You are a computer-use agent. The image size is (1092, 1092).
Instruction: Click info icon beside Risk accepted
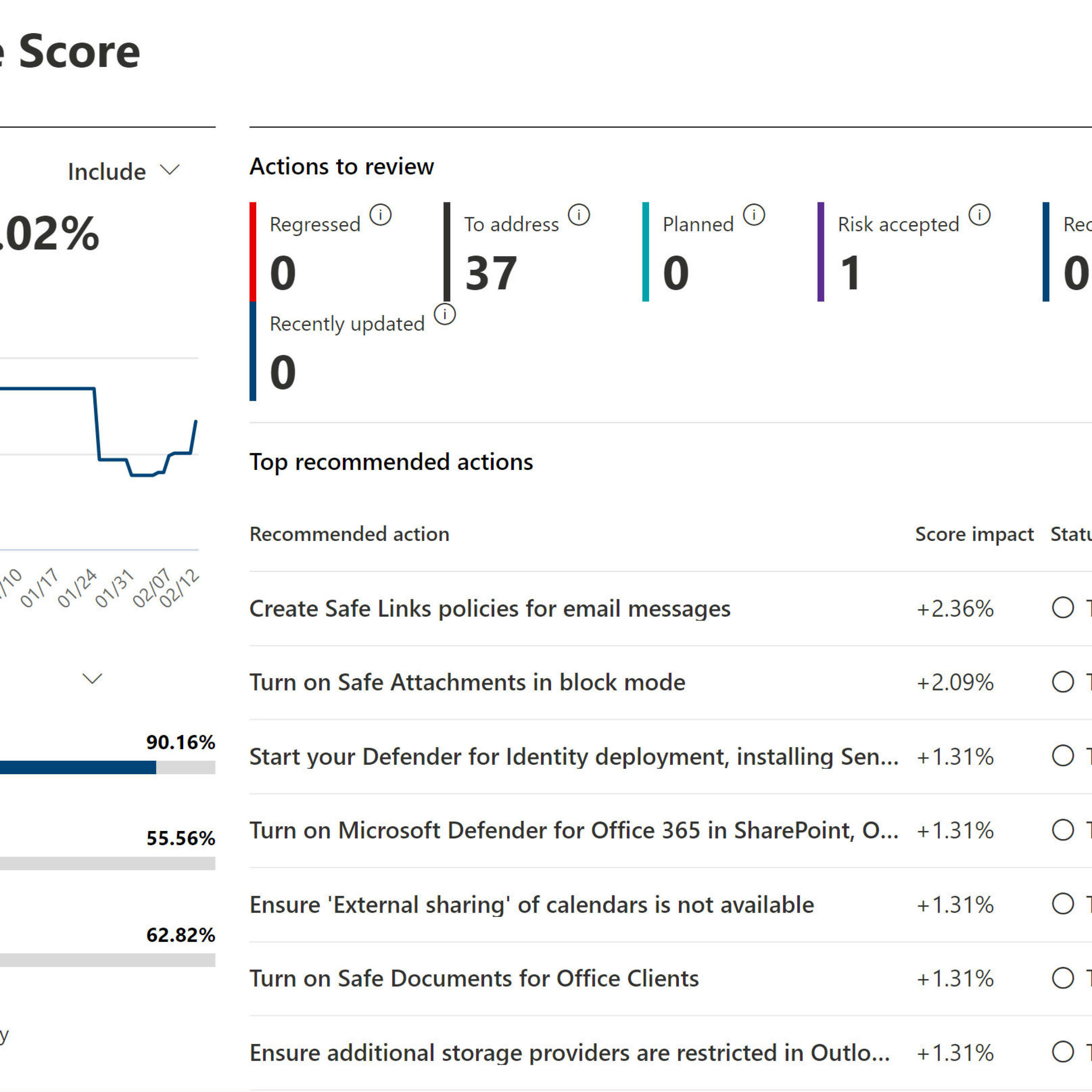pyautogui.click(x=980, y=215)
